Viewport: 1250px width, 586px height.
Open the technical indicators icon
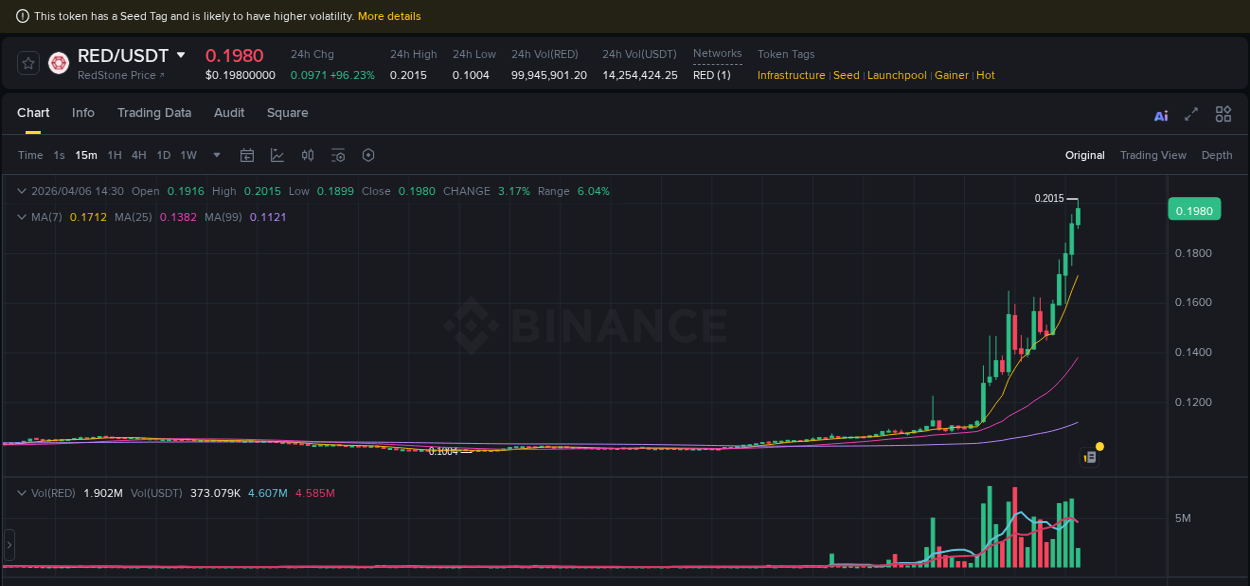[277, 155]
